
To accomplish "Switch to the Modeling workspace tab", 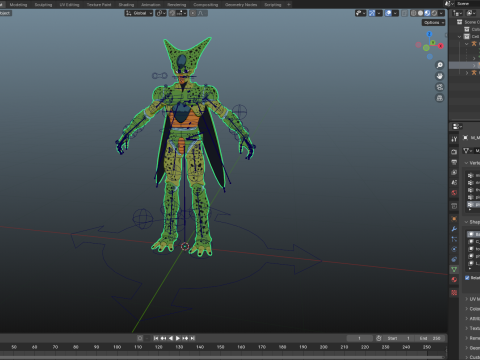I will [18, 5].
